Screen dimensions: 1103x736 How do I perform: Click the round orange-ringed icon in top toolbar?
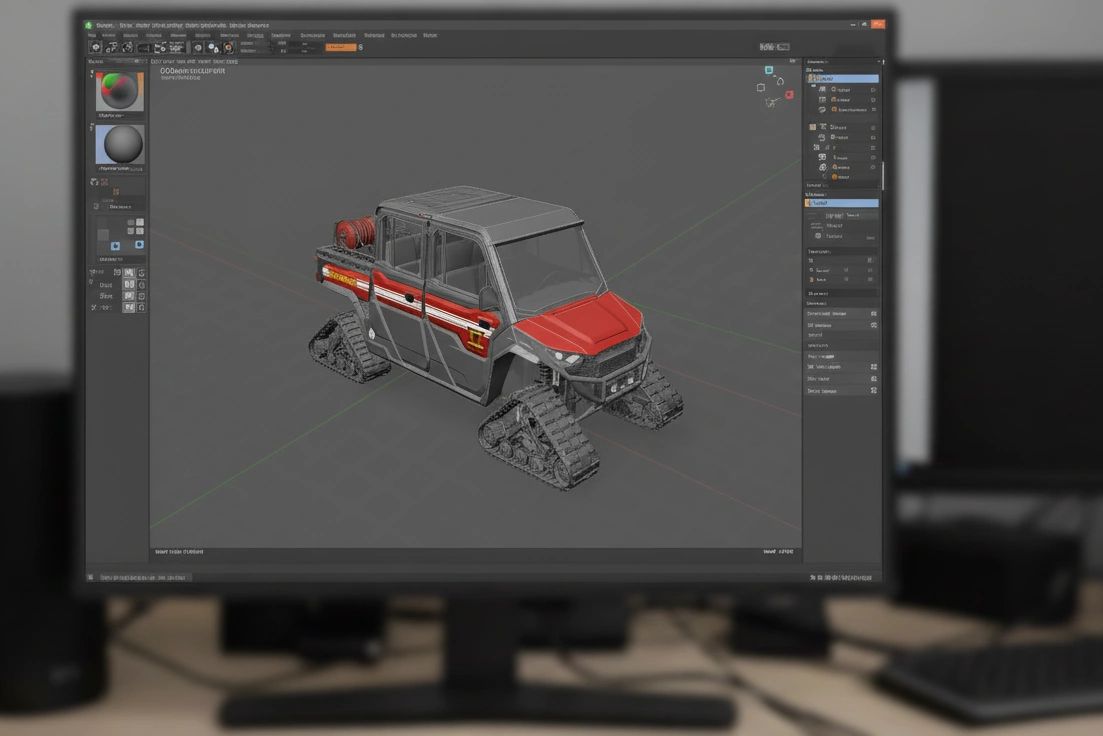[228, 47]
